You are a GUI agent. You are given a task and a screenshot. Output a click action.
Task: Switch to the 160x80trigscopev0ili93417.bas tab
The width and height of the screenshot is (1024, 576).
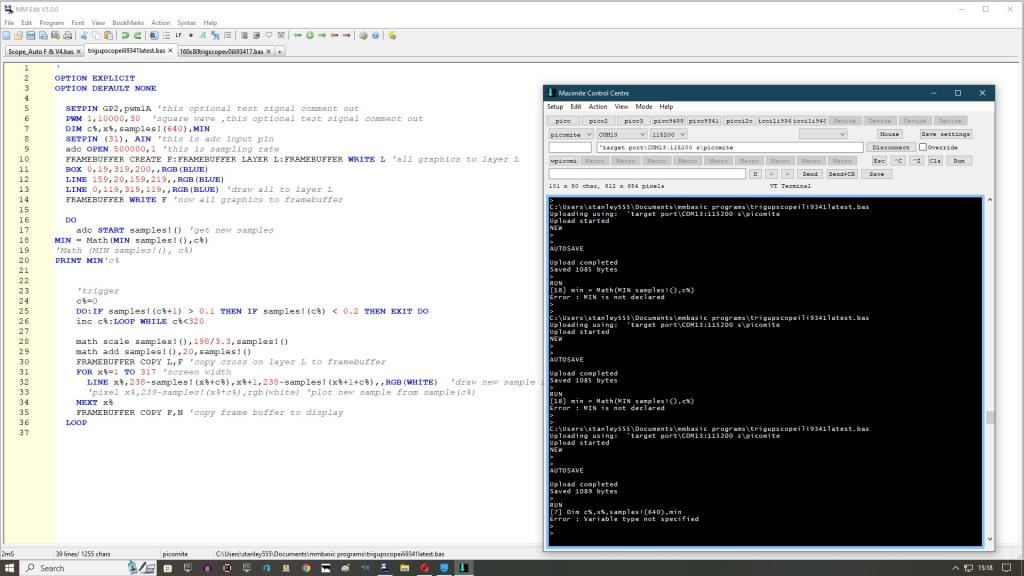click(222, 50)
